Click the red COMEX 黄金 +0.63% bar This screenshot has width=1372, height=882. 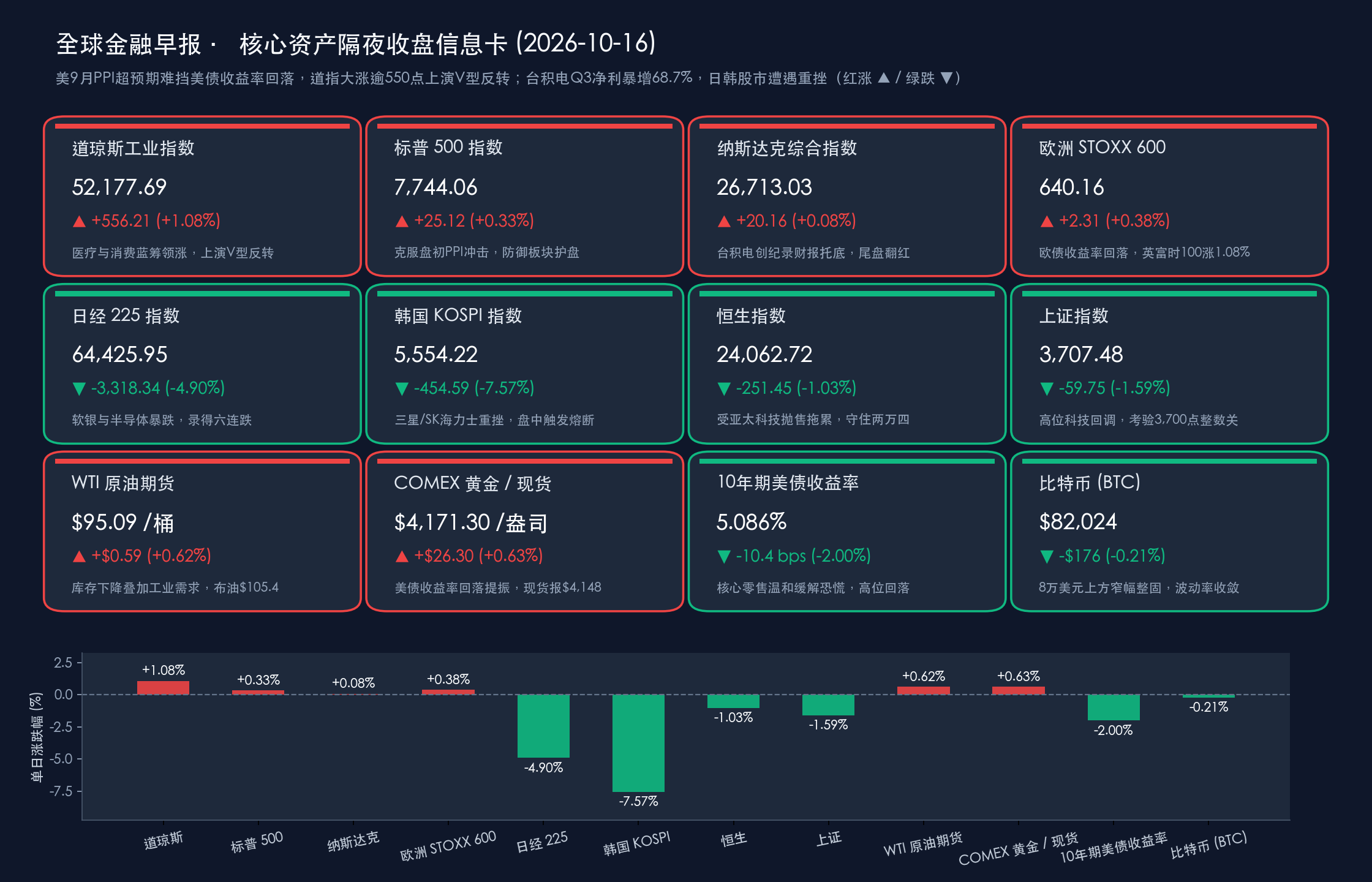pos(1019,691)
